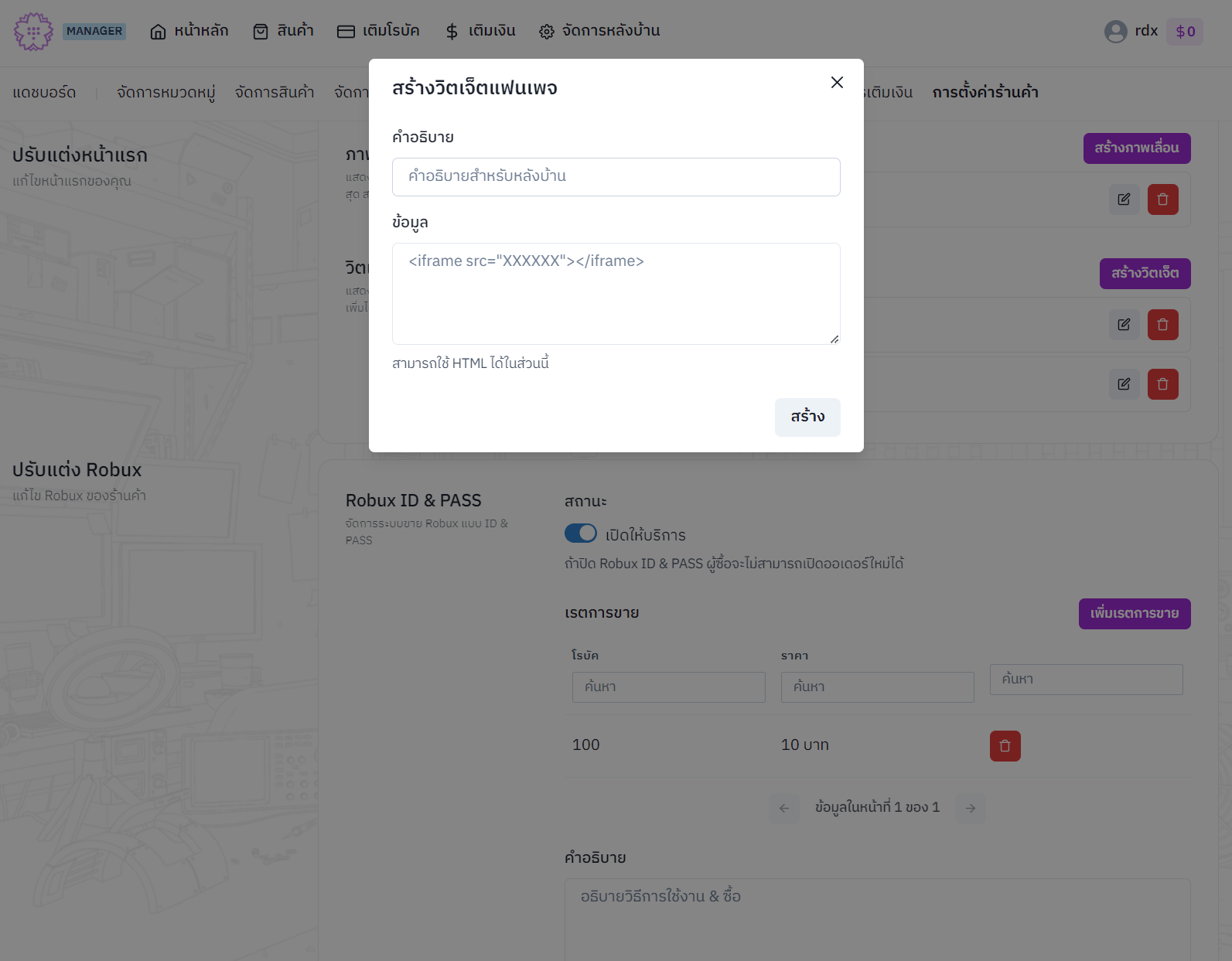Go to จัดการหมวดหมู่ tab
Viewport: 1232px width, 961px height.
tap(166, 93)
